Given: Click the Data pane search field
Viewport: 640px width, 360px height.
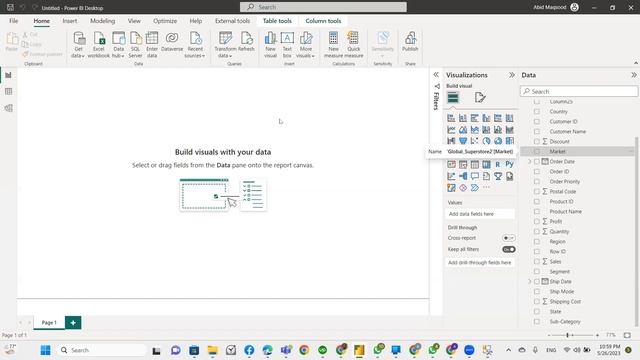Looking at the screenshot, I should (x=579, y=91).
